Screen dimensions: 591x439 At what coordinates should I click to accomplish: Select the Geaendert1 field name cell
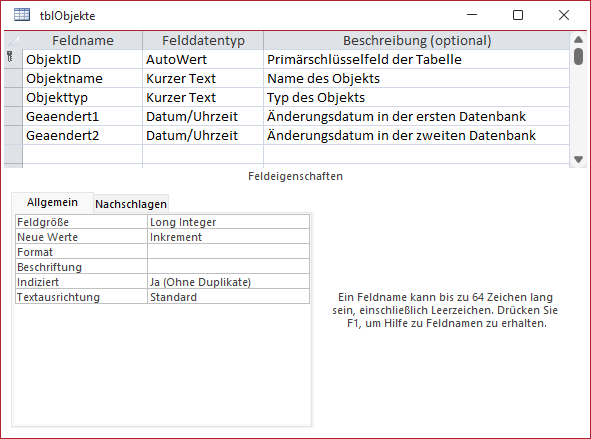point(83,116)
